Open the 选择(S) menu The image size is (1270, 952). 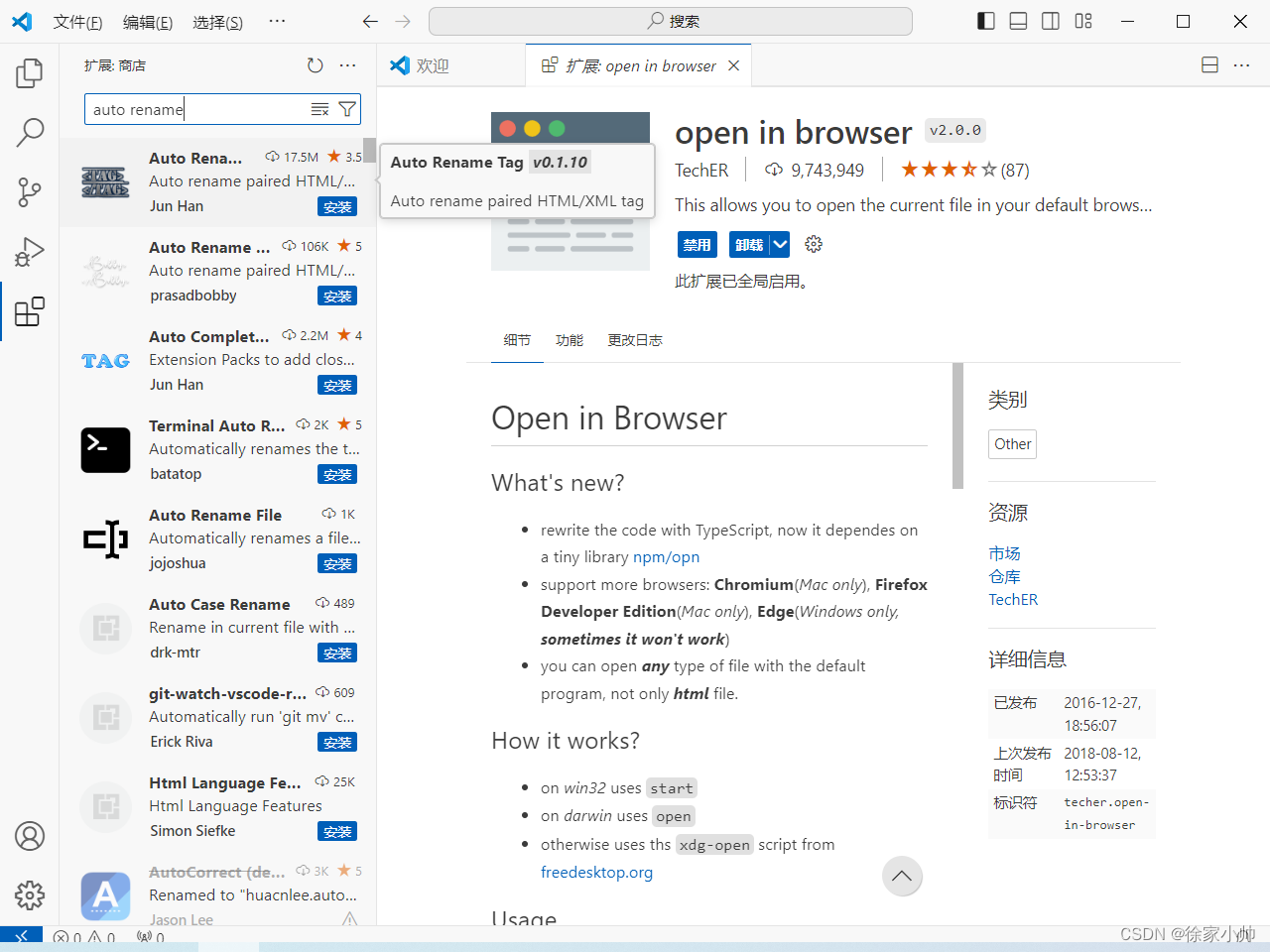pos(218,22)
